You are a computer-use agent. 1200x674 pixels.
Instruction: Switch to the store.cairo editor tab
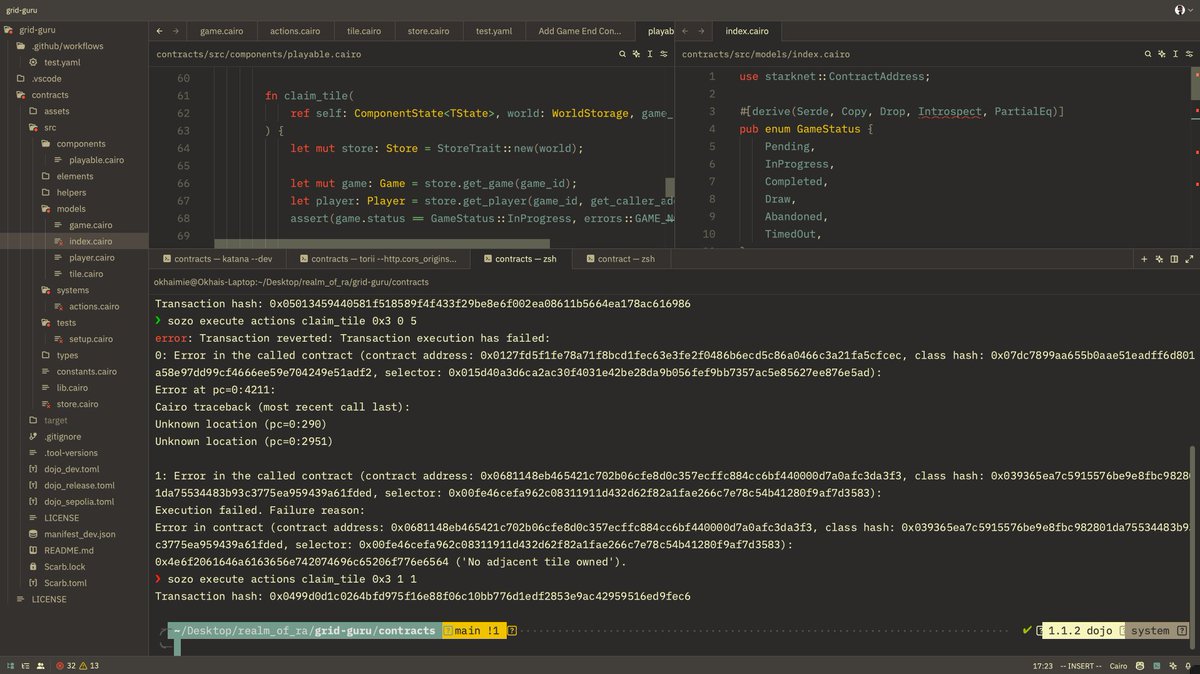coord(428,30)
